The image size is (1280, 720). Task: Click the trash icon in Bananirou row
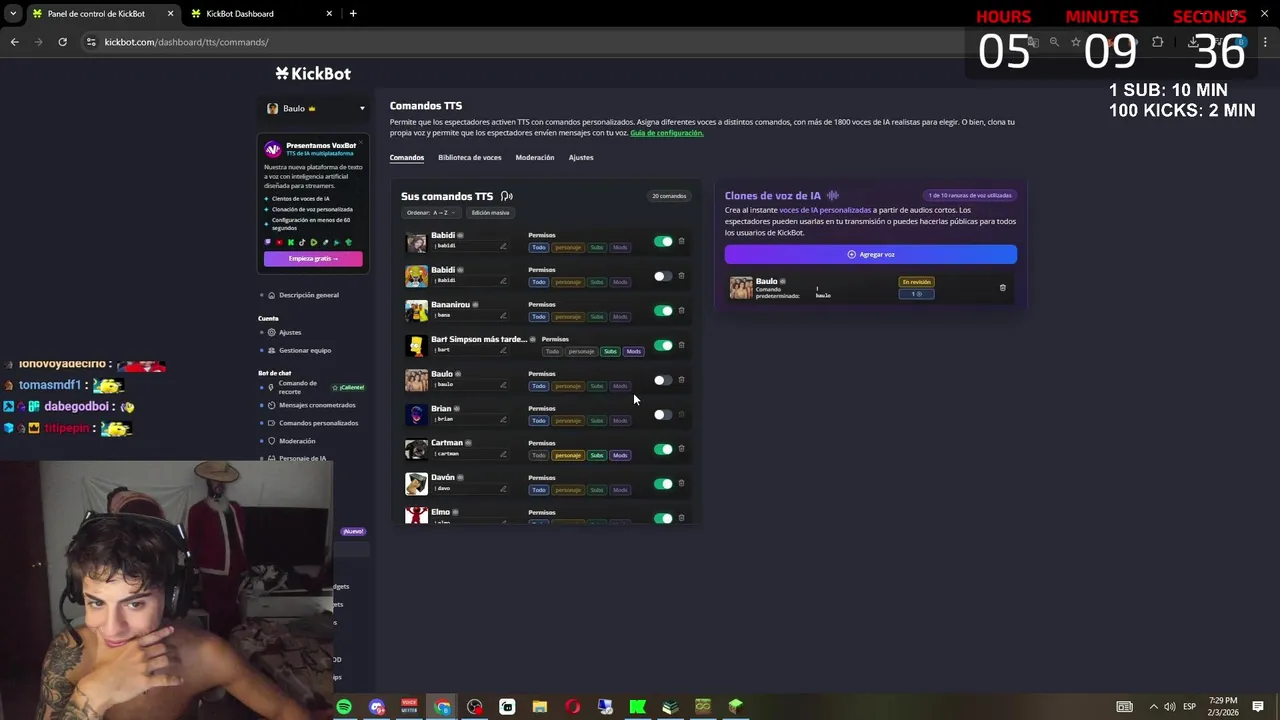click(x=682, y=310)
